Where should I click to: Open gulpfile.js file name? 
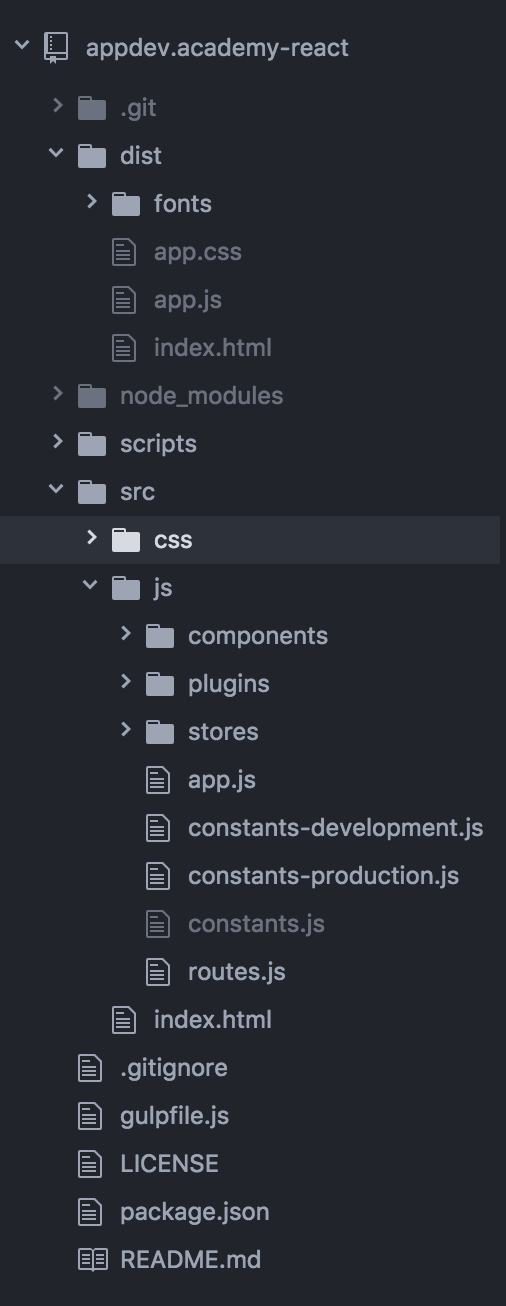click(175, 1116)
